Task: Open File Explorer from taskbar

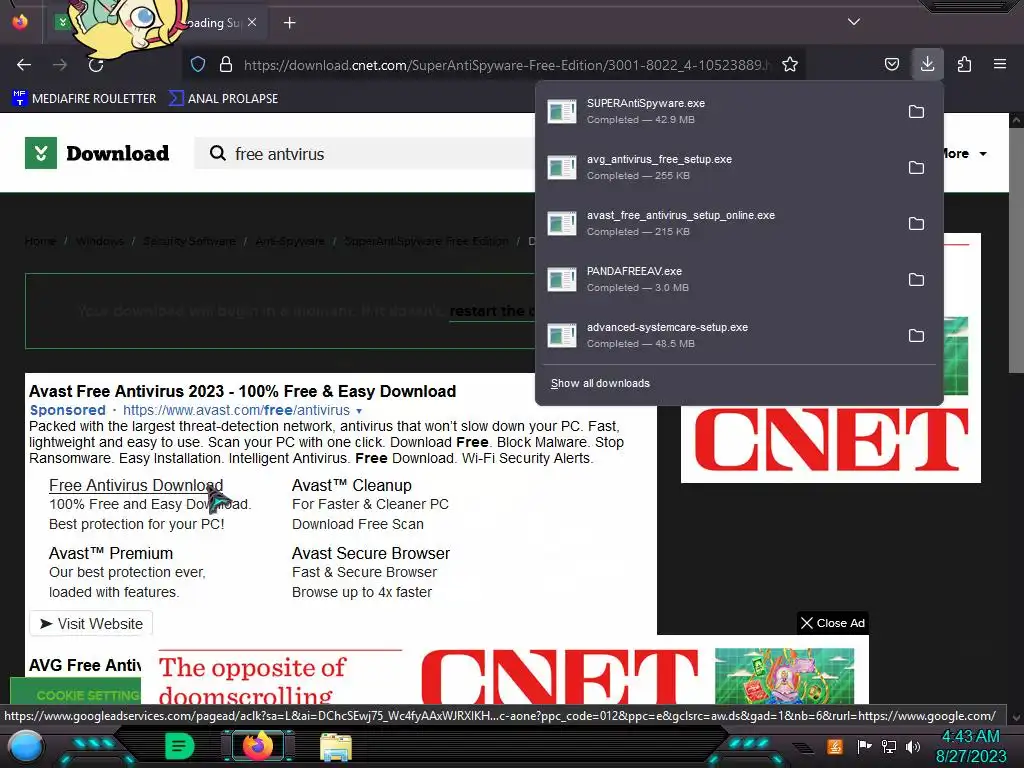Action: (336, 746)
